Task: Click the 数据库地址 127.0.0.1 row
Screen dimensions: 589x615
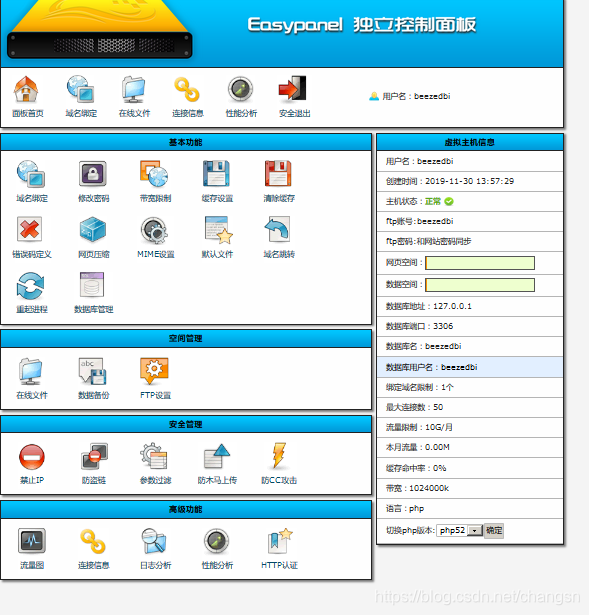Action: (x=470, y=306)
